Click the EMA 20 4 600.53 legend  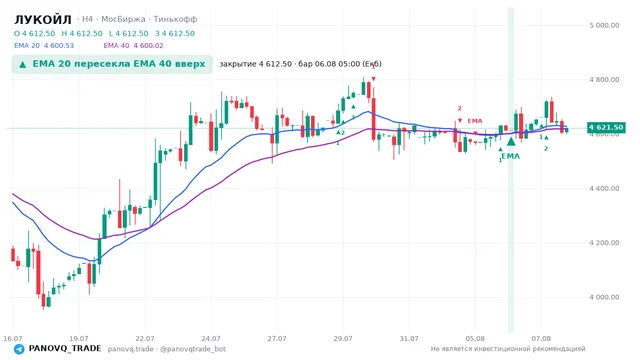tap(44, 45)
